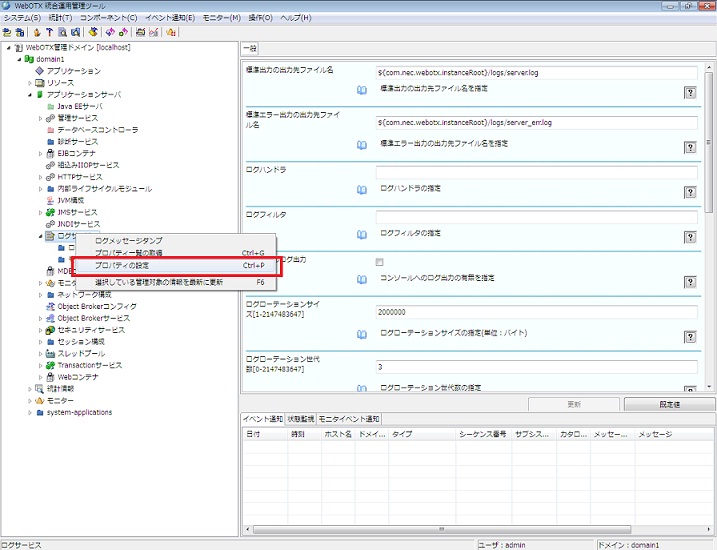The height and width of the screenshot is (550, 717).
Task: Open help for ログハンドラ setting
Action: click(690, 192)
